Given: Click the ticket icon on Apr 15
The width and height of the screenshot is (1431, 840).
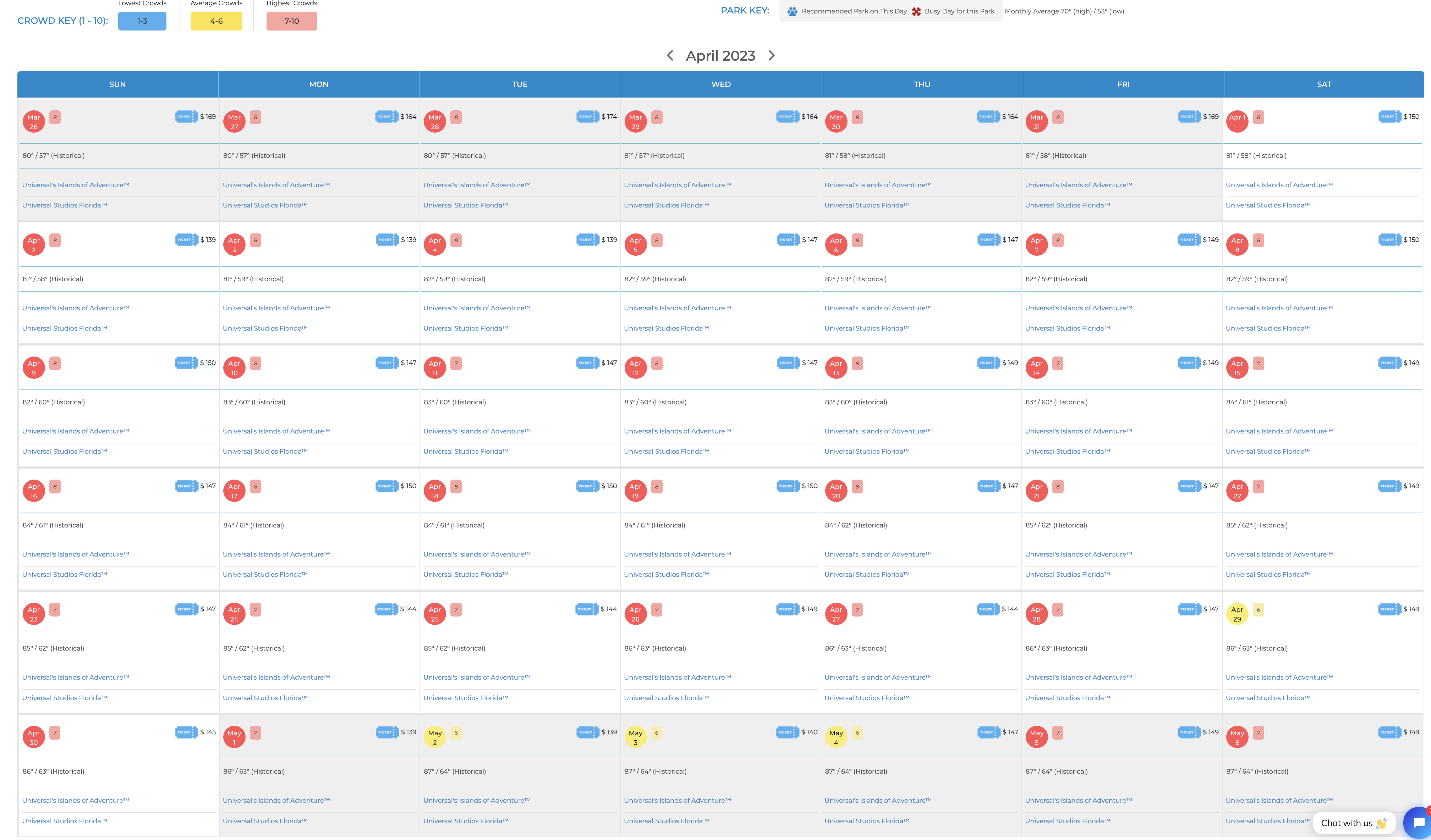Looking at the screenshot, I should point(1389,363).
